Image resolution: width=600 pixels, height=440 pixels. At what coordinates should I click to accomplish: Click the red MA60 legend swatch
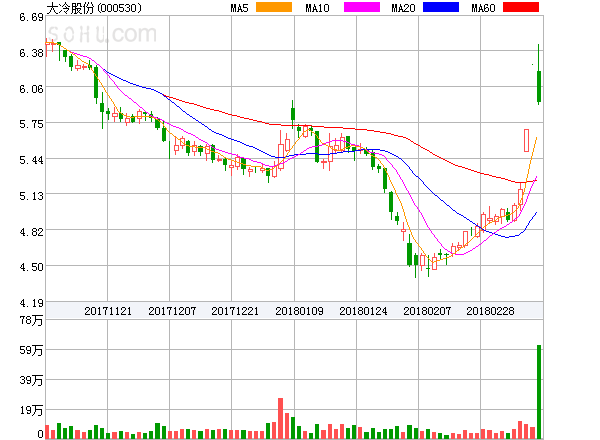point(521,7)
